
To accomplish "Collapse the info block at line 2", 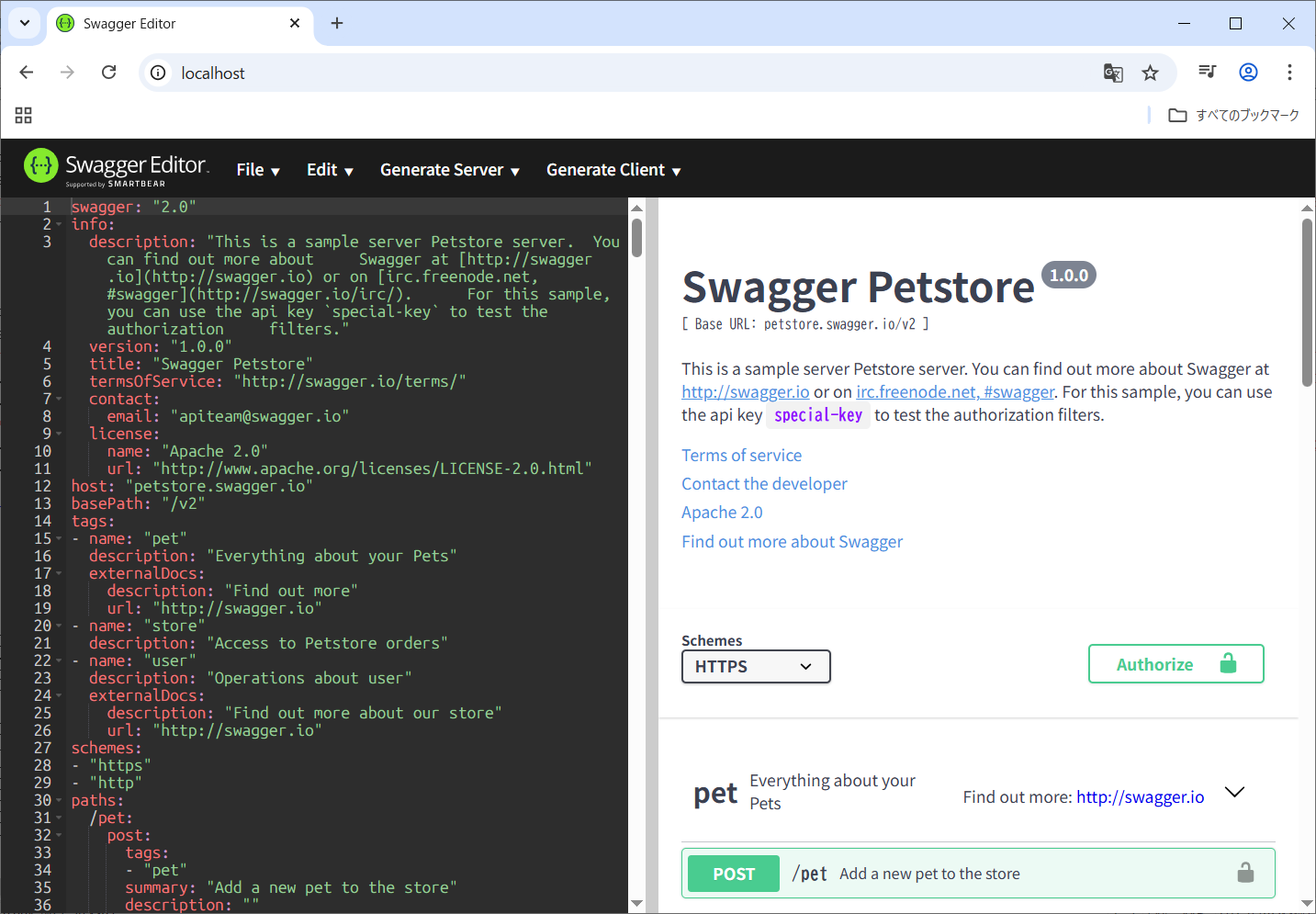I will [x=60, y=224].
